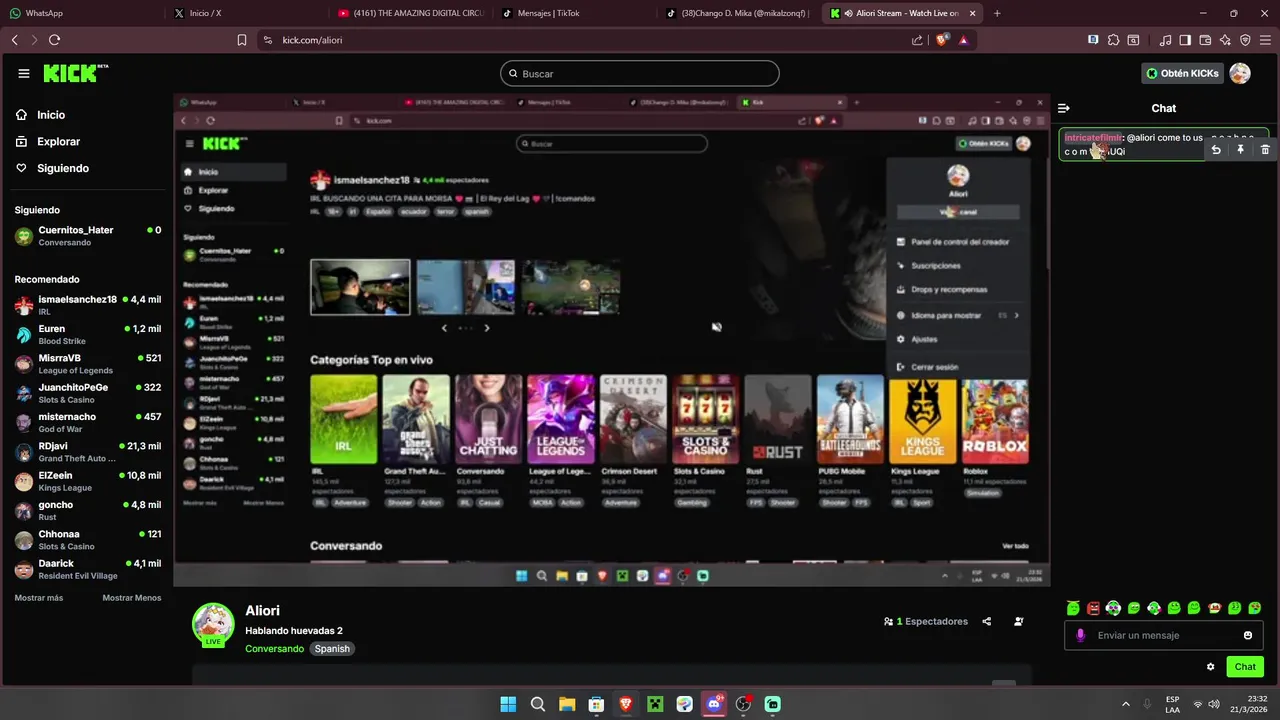Image resolution: width=1280 pixels, height=720 pixels.
Task: Go back to the previous page
Action: point(15,40)
